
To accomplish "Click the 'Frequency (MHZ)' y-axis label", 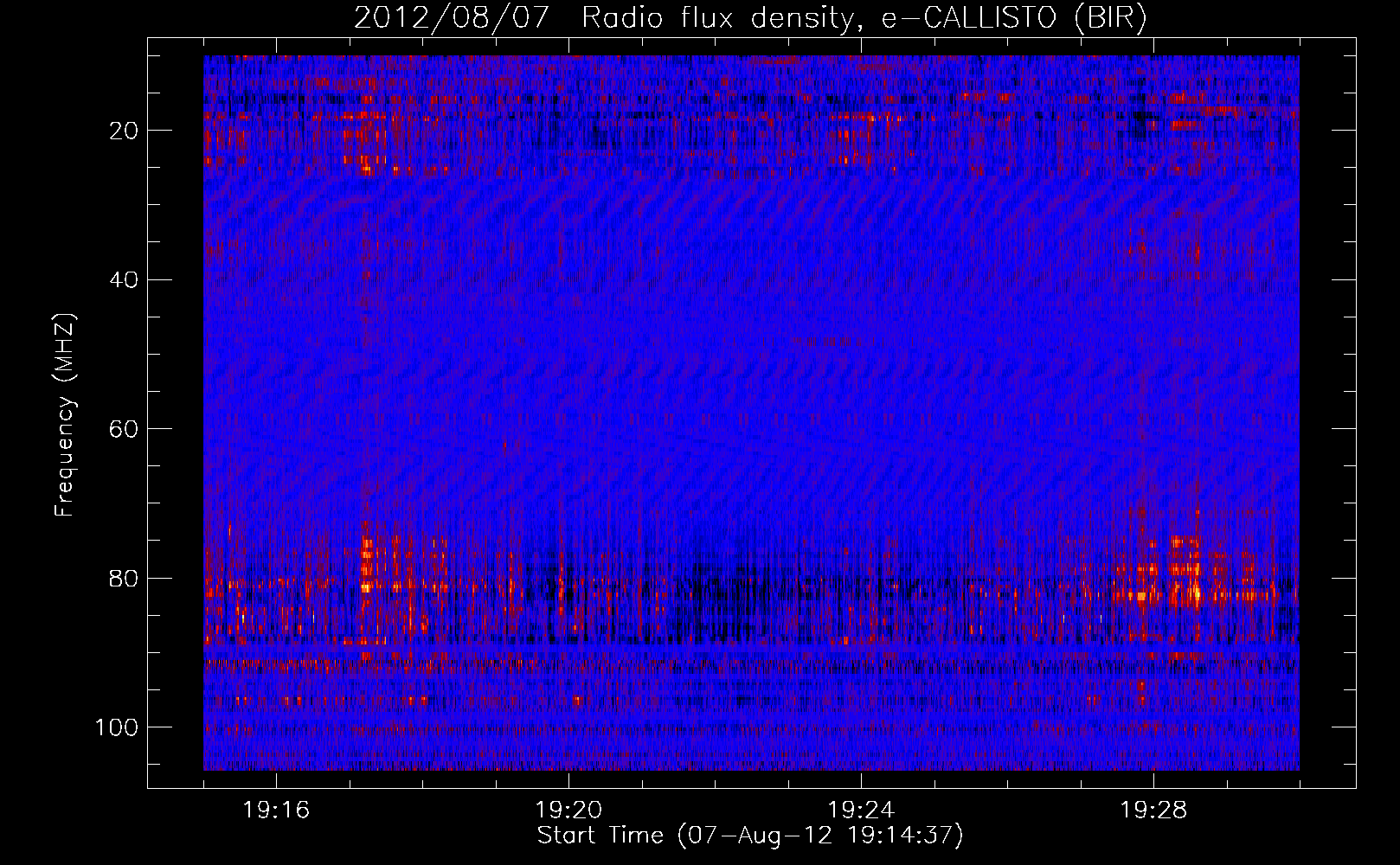I will (x=65, y=415).
